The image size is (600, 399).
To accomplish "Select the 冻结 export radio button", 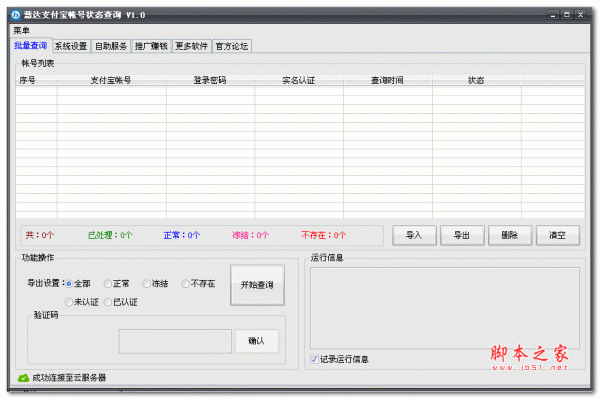I will [147, 283].
